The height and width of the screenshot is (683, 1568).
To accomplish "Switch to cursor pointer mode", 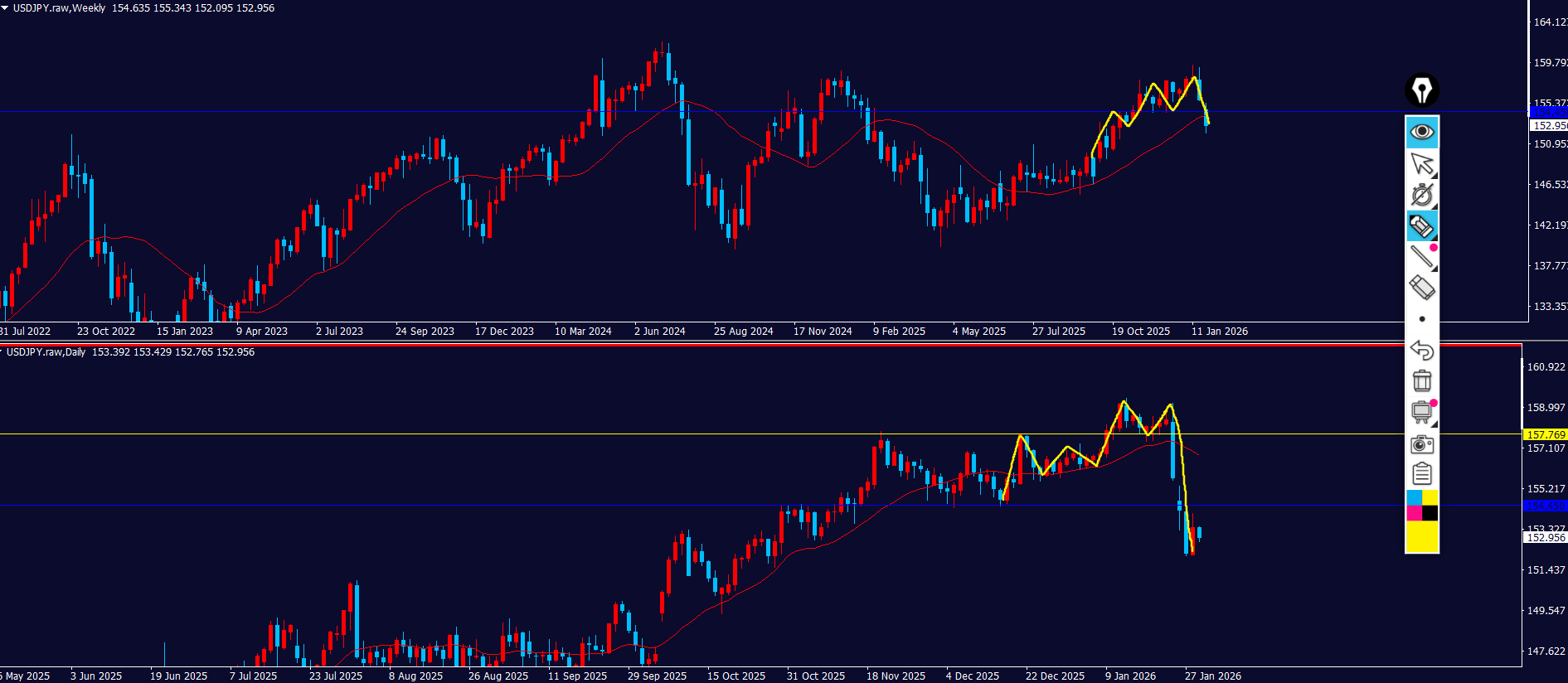I will pos(1421,163).
